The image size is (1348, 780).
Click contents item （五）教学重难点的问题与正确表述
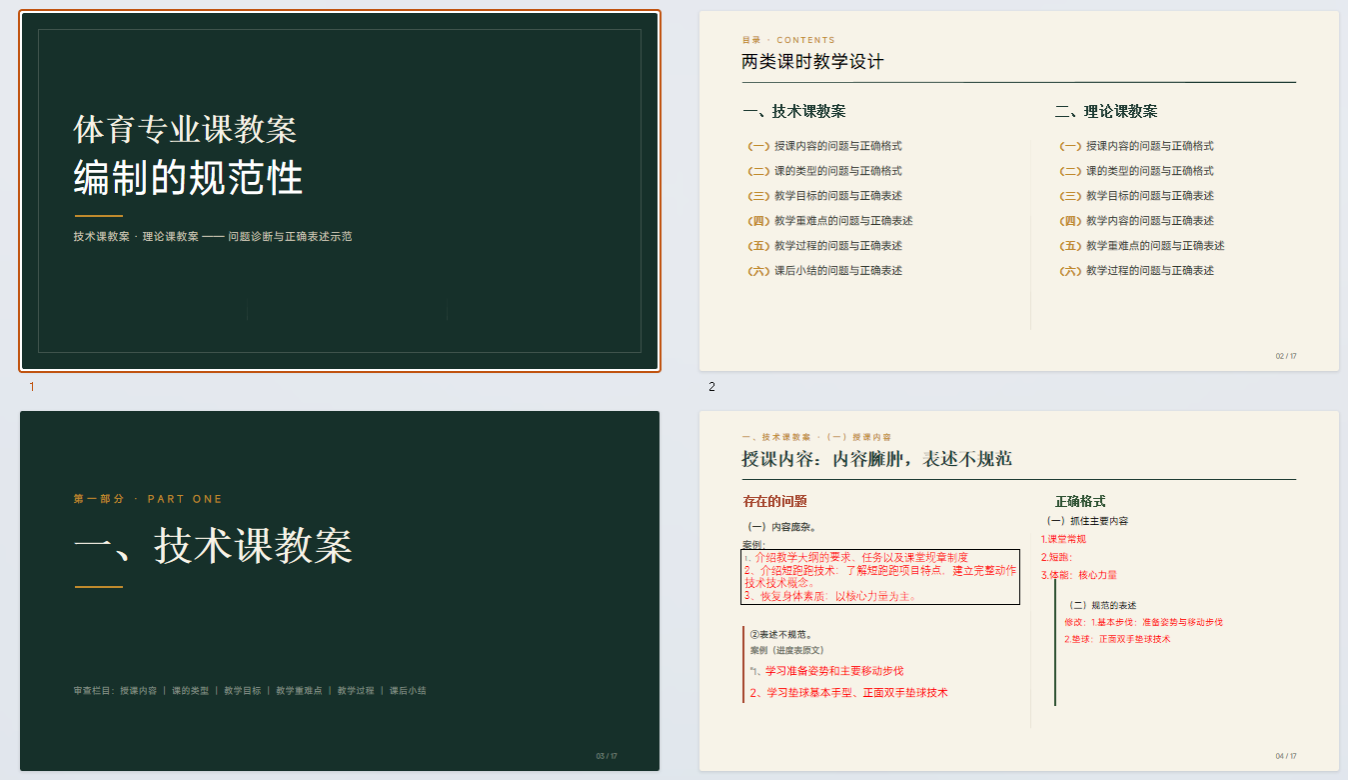pos(1142,246)
